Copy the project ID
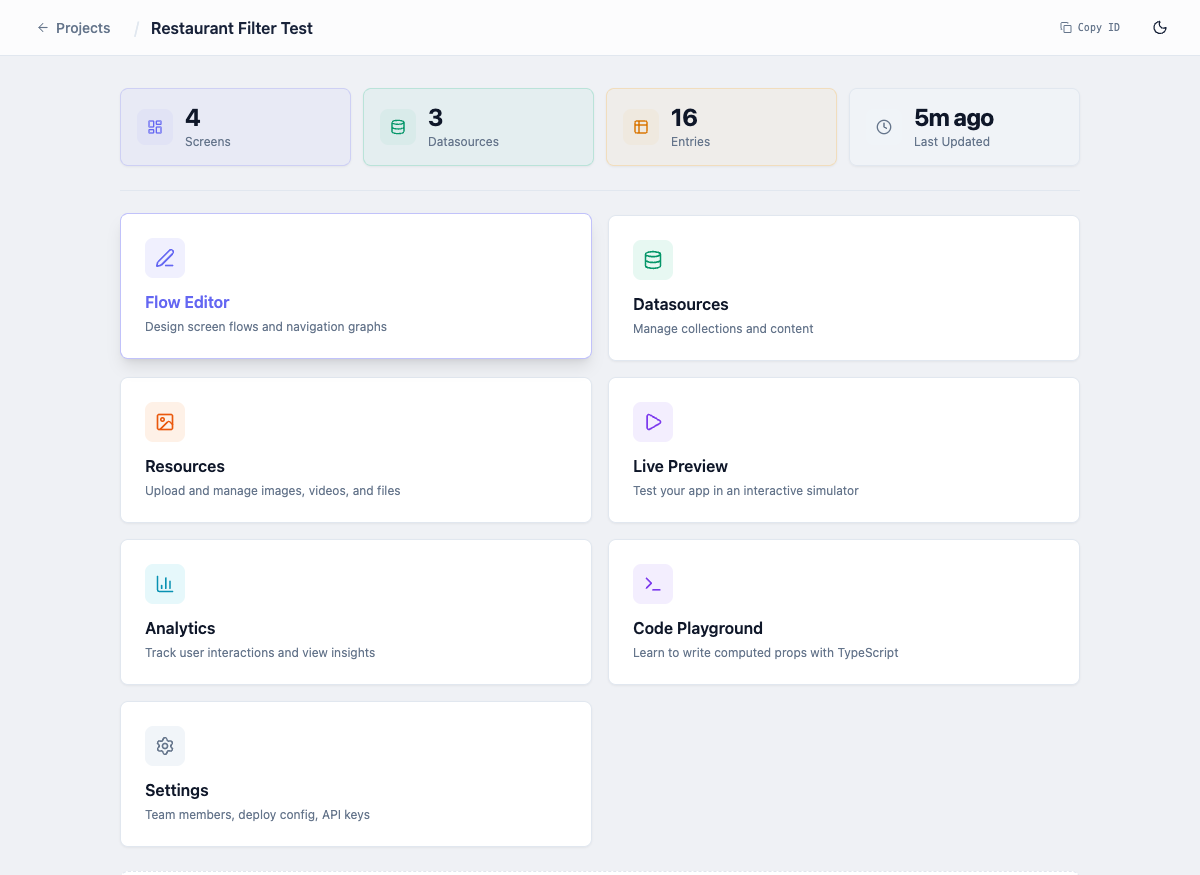Screen dimensions: 1200x875 pyautogui.click(x=1090, y=27)
